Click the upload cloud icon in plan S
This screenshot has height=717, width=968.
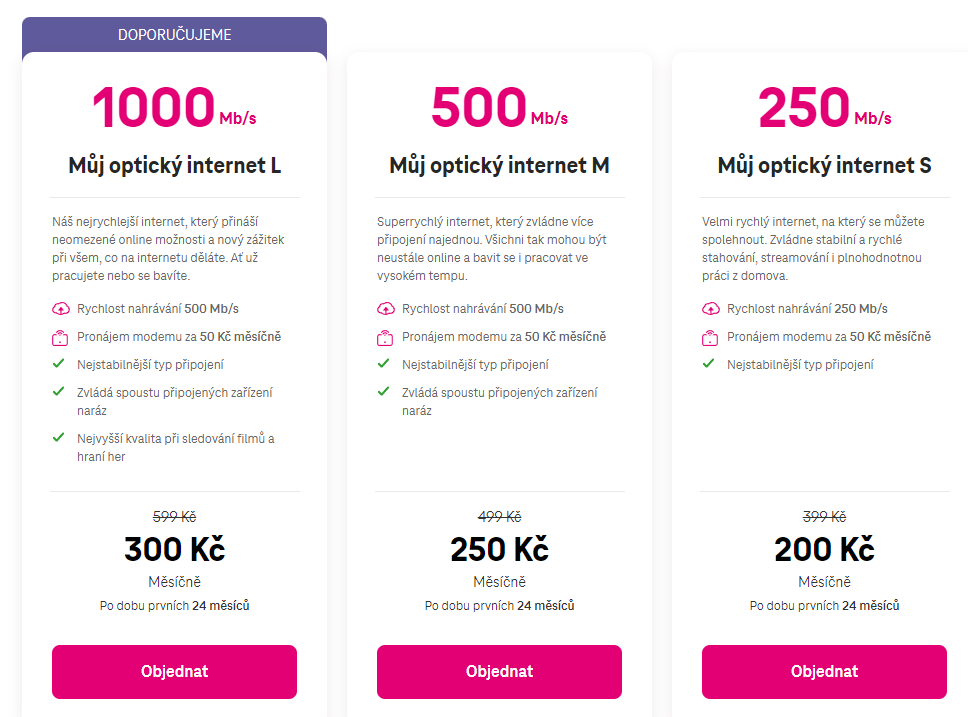pyautogui.click(x=711, y=309)
